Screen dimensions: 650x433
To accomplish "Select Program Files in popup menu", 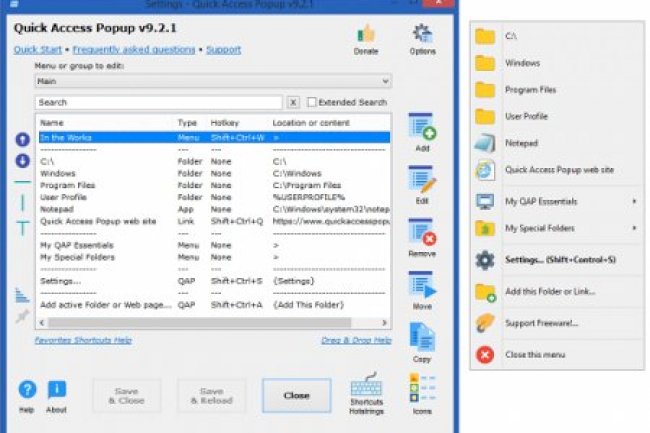I will pos(557,90).
